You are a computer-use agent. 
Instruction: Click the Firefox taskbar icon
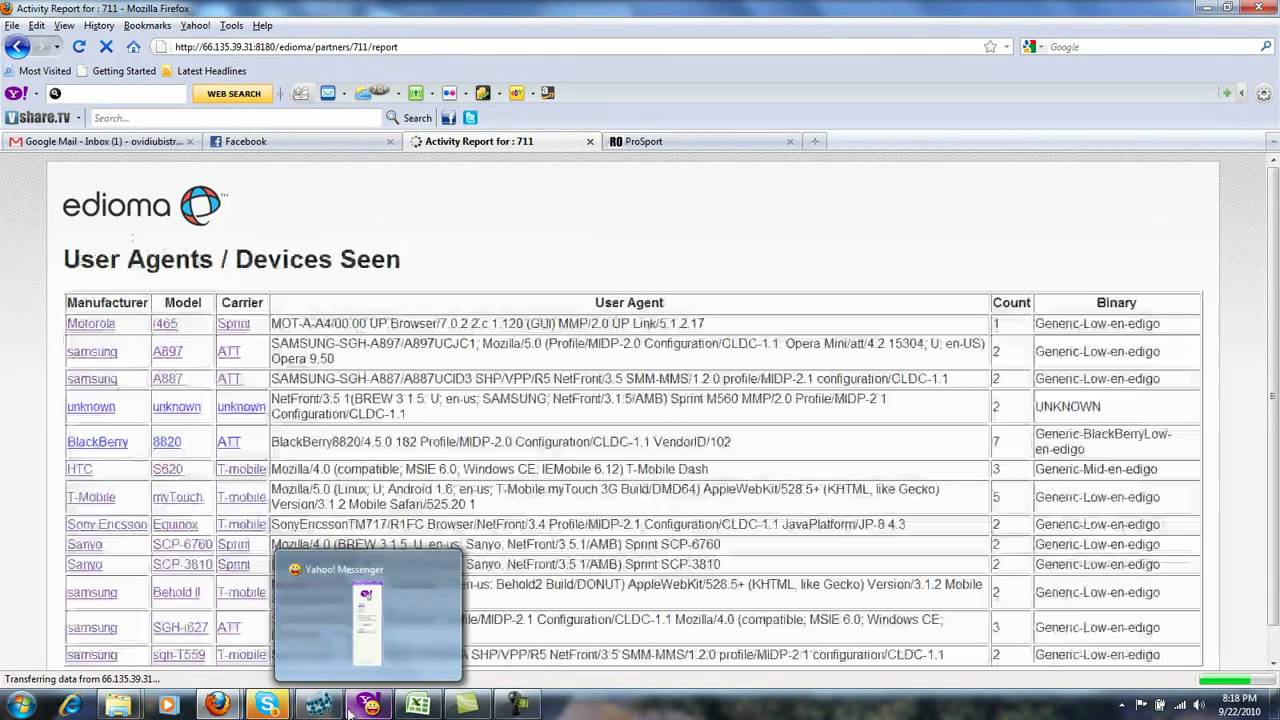[218, 705]
